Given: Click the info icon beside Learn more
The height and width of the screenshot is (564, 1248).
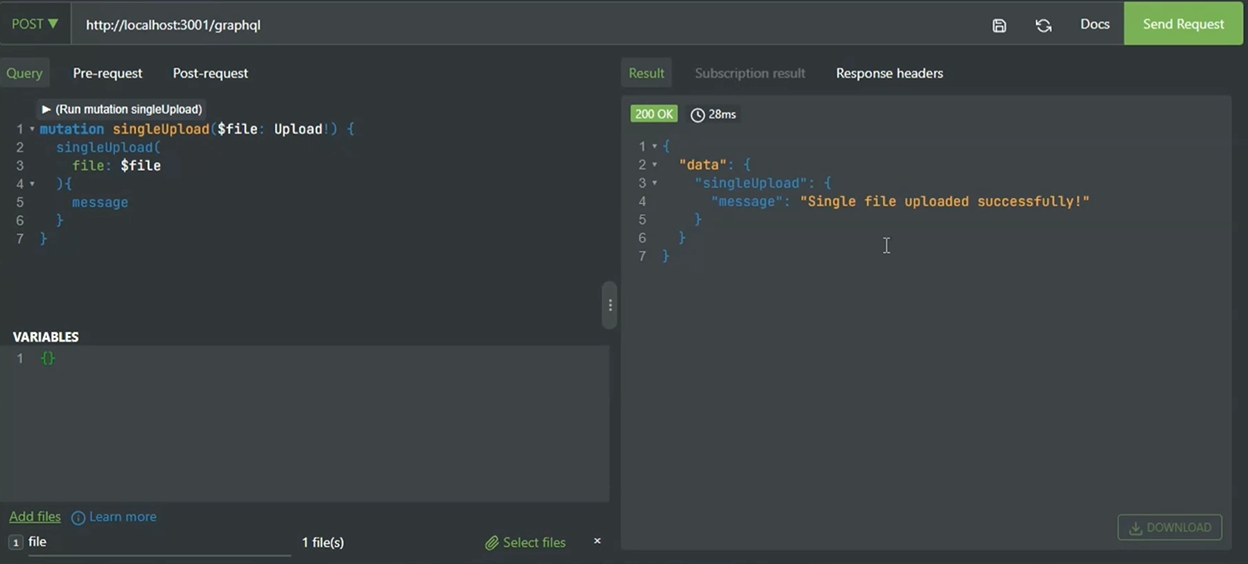Looking at the screenshot, I should tap(78, 517).
